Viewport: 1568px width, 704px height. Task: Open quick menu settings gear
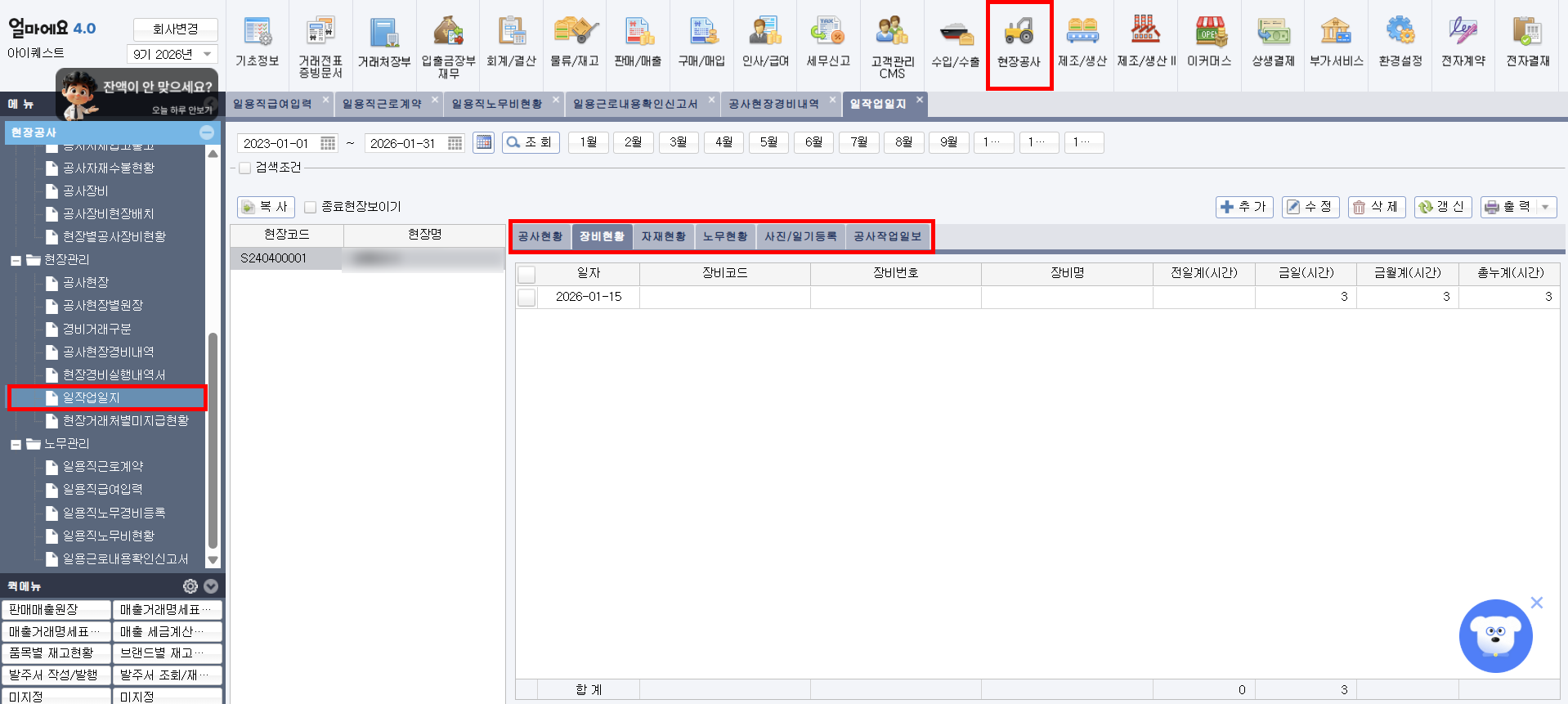click(190, 586)
